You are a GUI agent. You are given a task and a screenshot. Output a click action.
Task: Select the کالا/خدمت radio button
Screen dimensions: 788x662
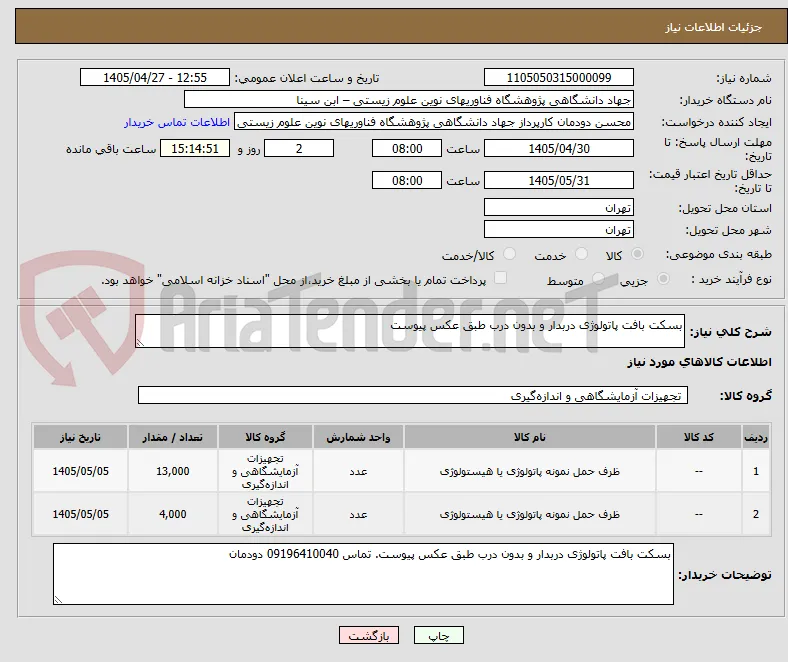(x=510, y=254)
